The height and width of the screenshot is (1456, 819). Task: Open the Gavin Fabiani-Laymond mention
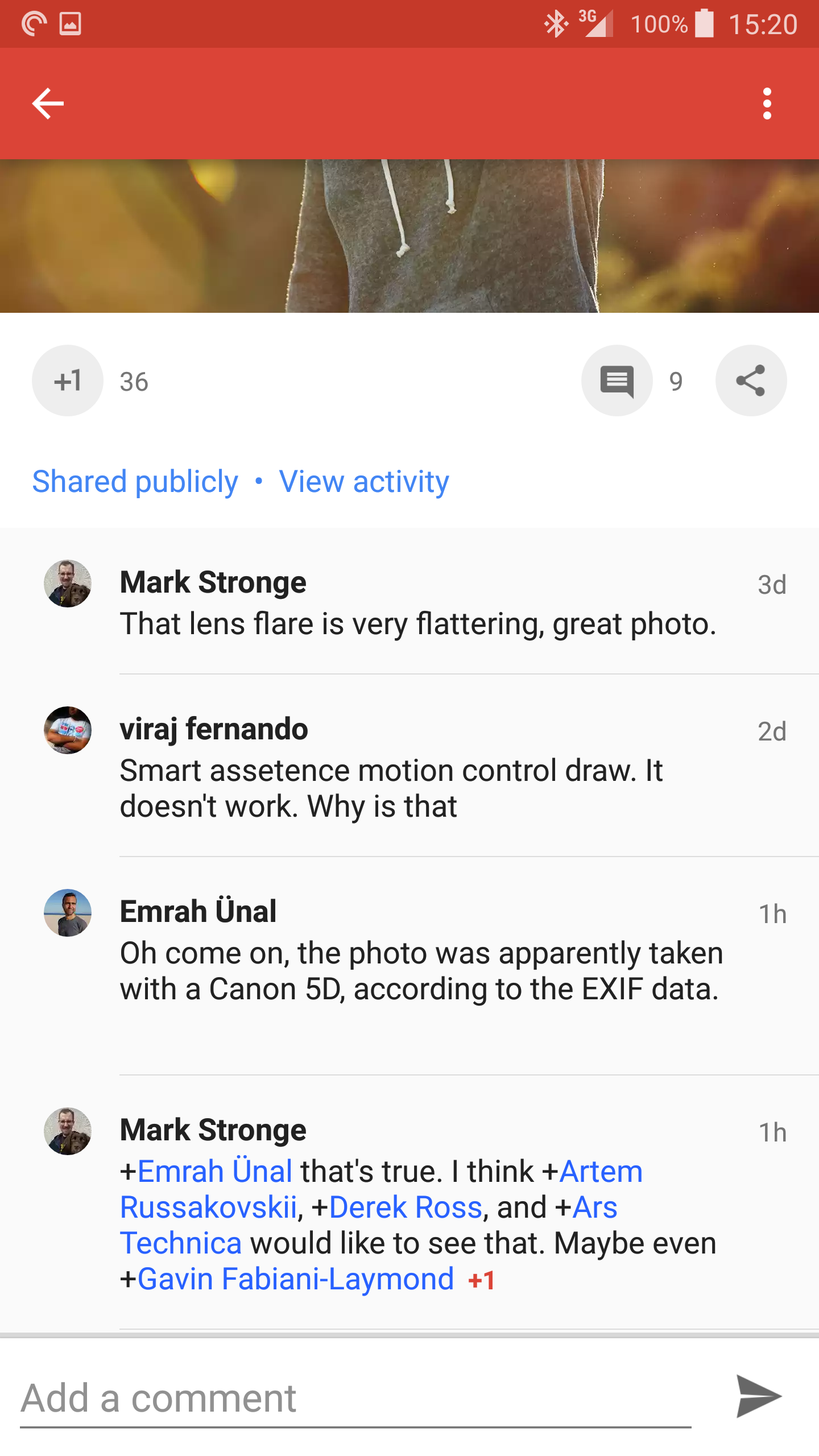[x=295, y=1279]
